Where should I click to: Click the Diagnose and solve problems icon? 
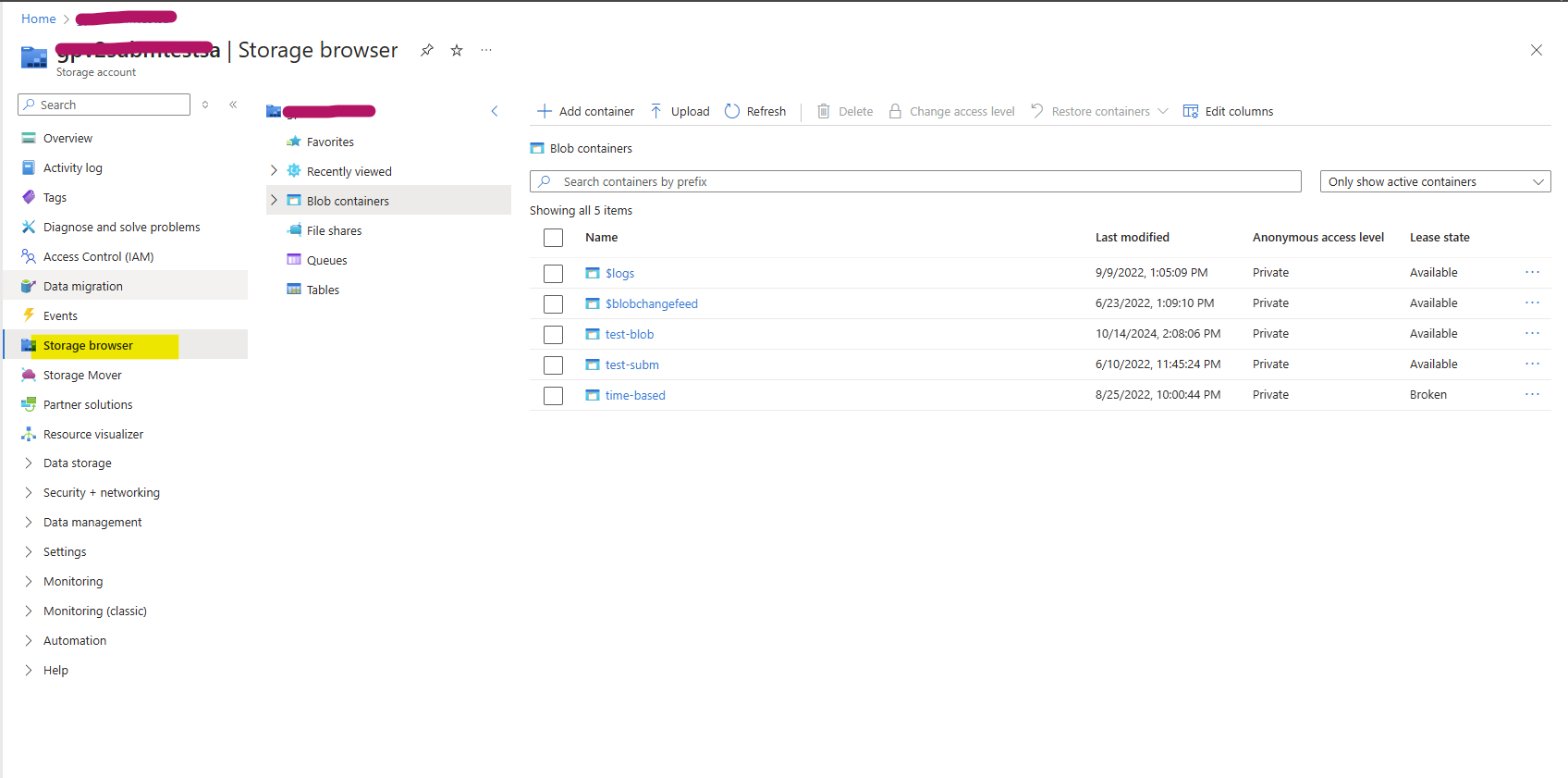(x=29, y=227)
